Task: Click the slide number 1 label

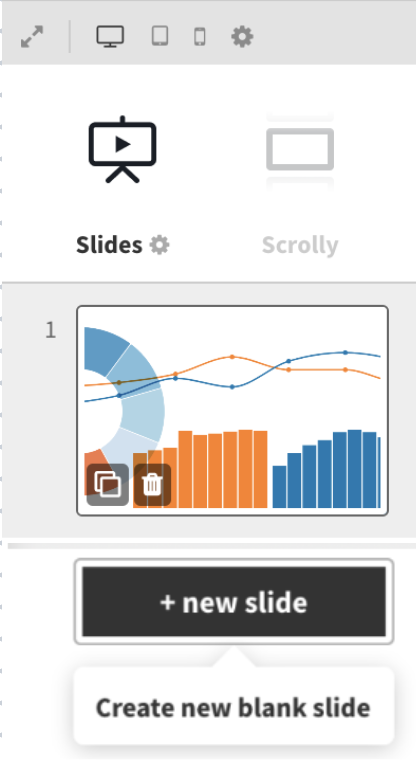Action: (51, 331)
